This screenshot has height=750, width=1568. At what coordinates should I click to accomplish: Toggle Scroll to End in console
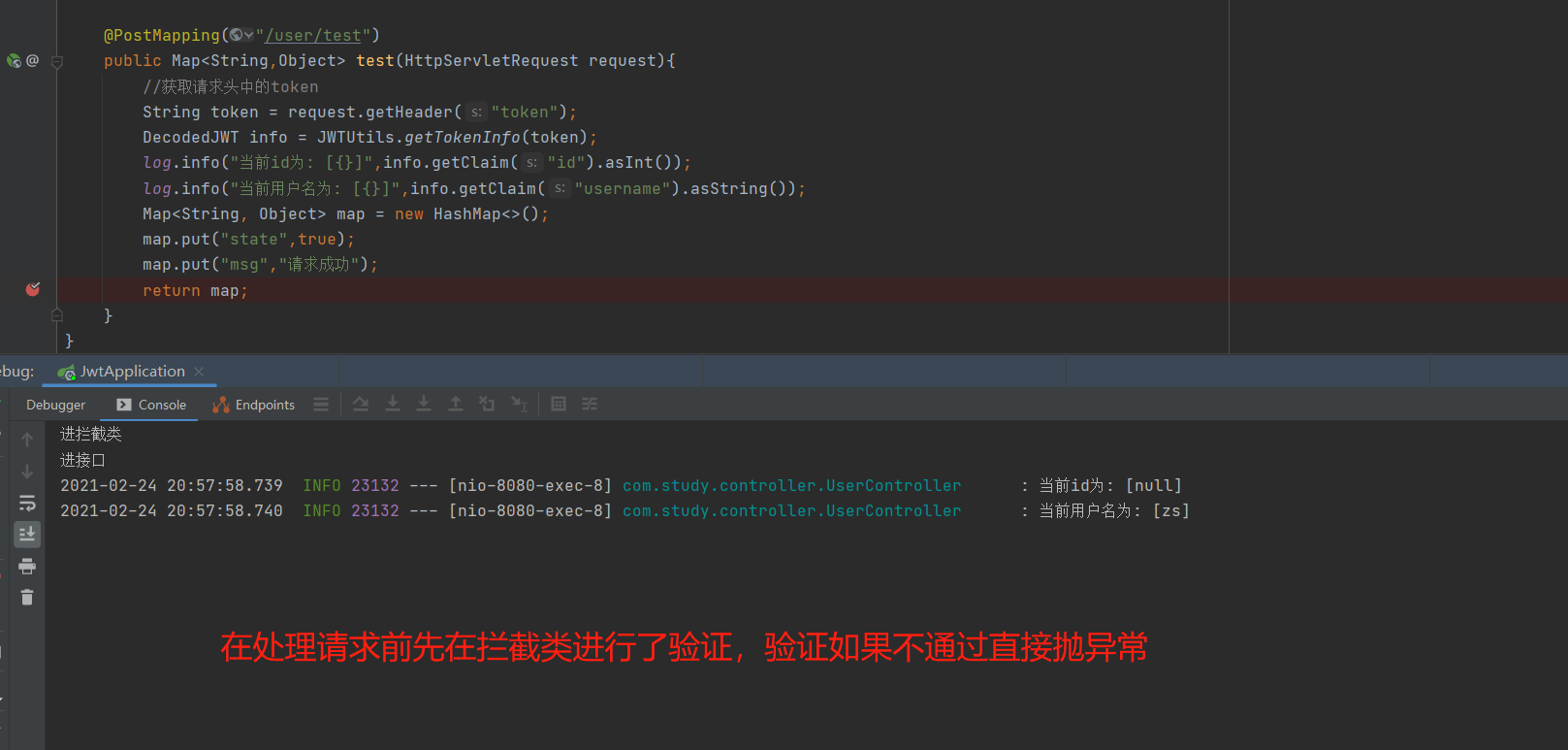27,534
